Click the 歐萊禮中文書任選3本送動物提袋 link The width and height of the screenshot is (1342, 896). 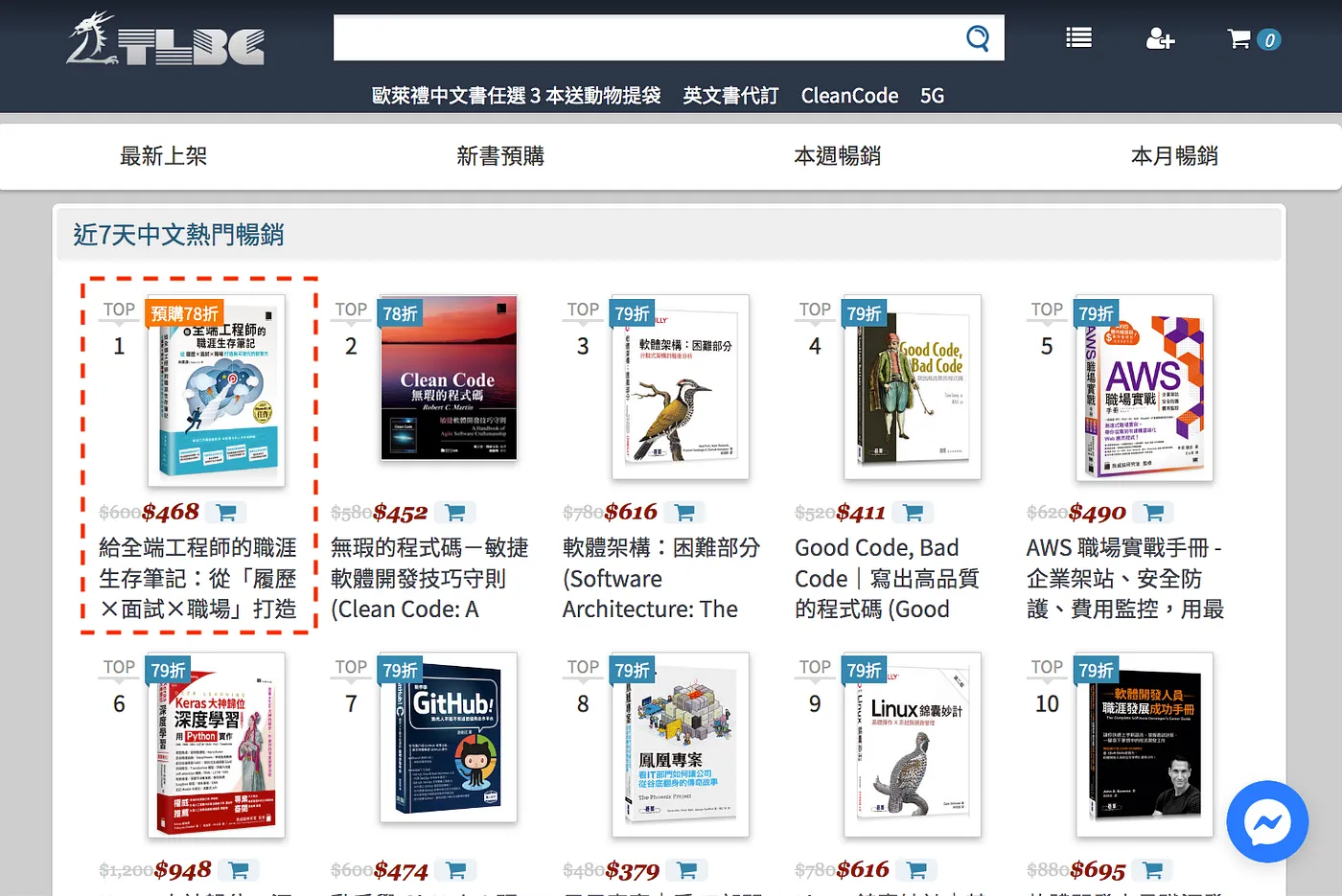(x=517, y=96)
